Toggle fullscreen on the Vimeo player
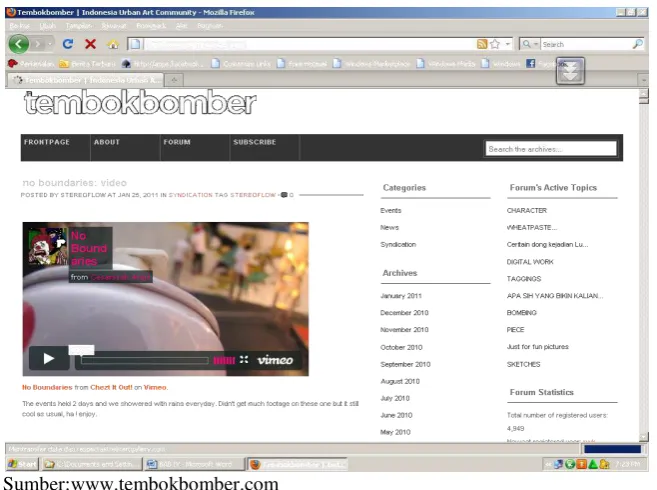The height and width of the screenshot is (490, 657). (244, 360)
